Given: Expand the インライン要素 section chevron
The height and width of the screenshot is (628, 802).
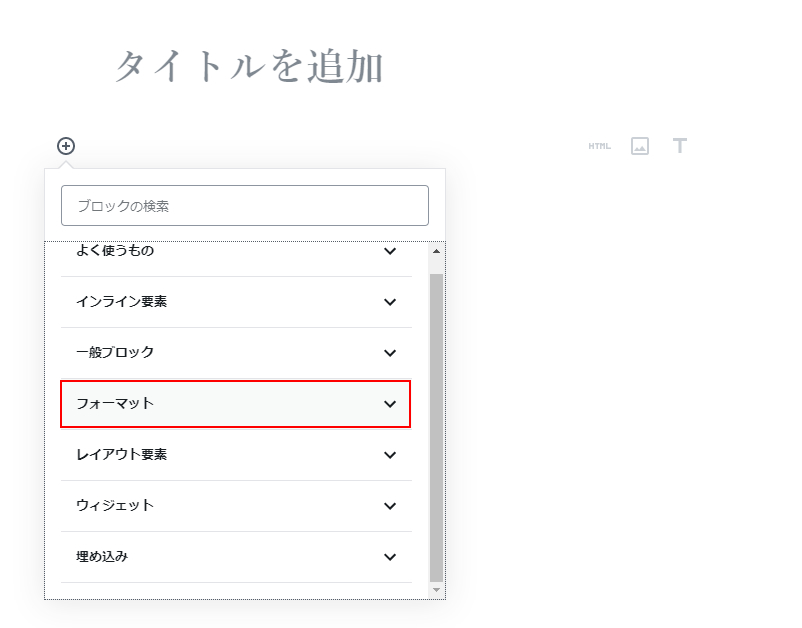Looking at the screenshot, I should (390, 302).
